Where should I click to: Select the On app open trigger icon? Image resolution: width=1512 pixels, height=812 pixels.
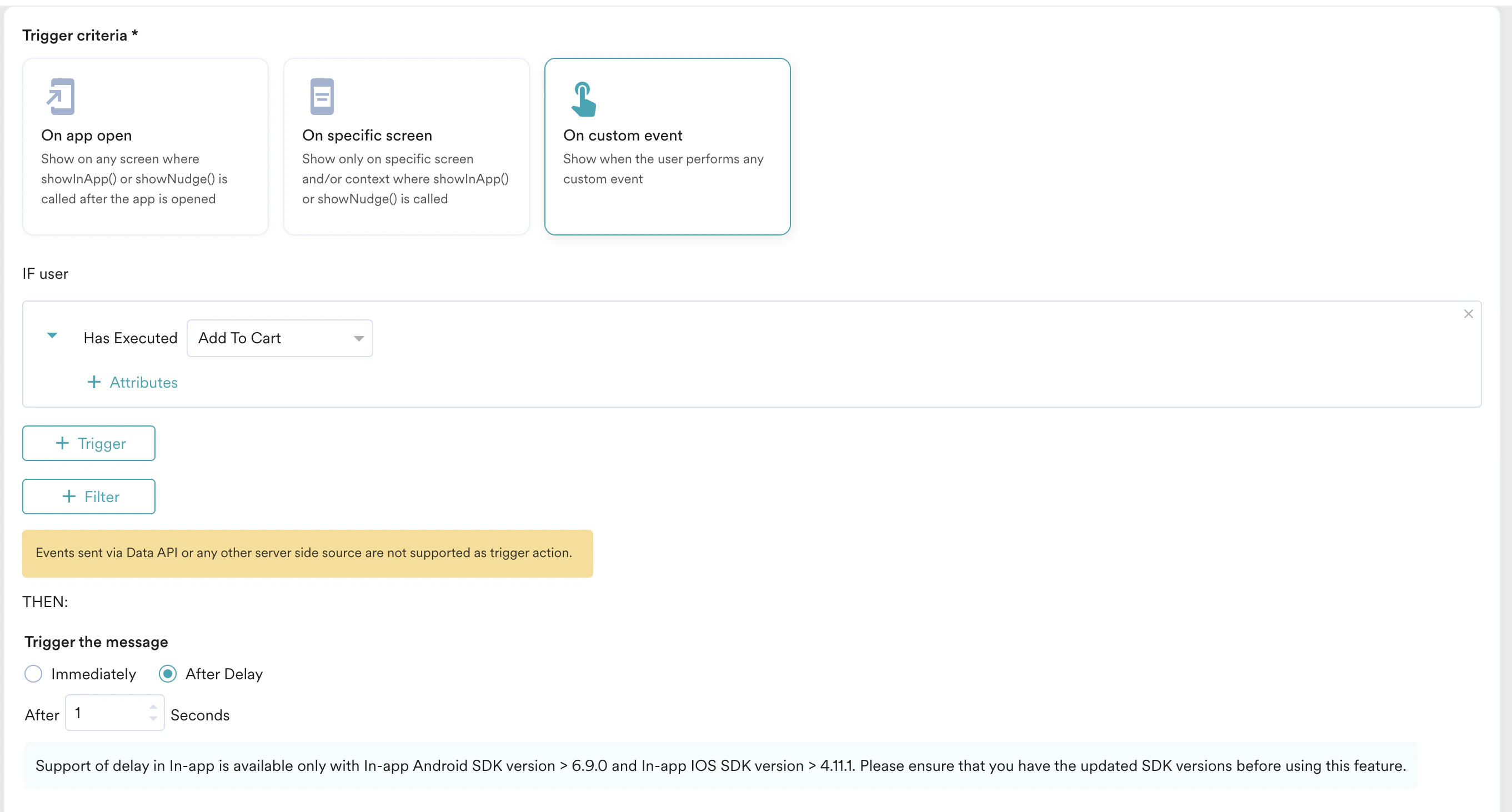pos(61,96)
